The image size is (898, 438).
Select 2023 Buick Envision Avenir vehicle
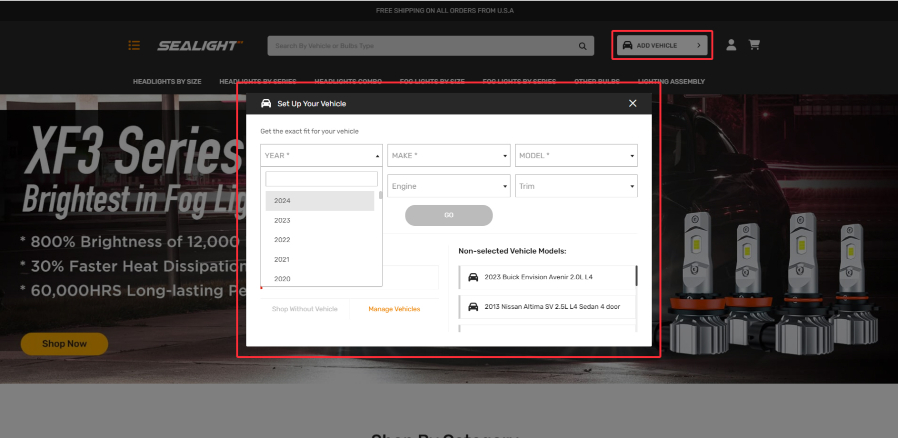(x=547, y=277)
